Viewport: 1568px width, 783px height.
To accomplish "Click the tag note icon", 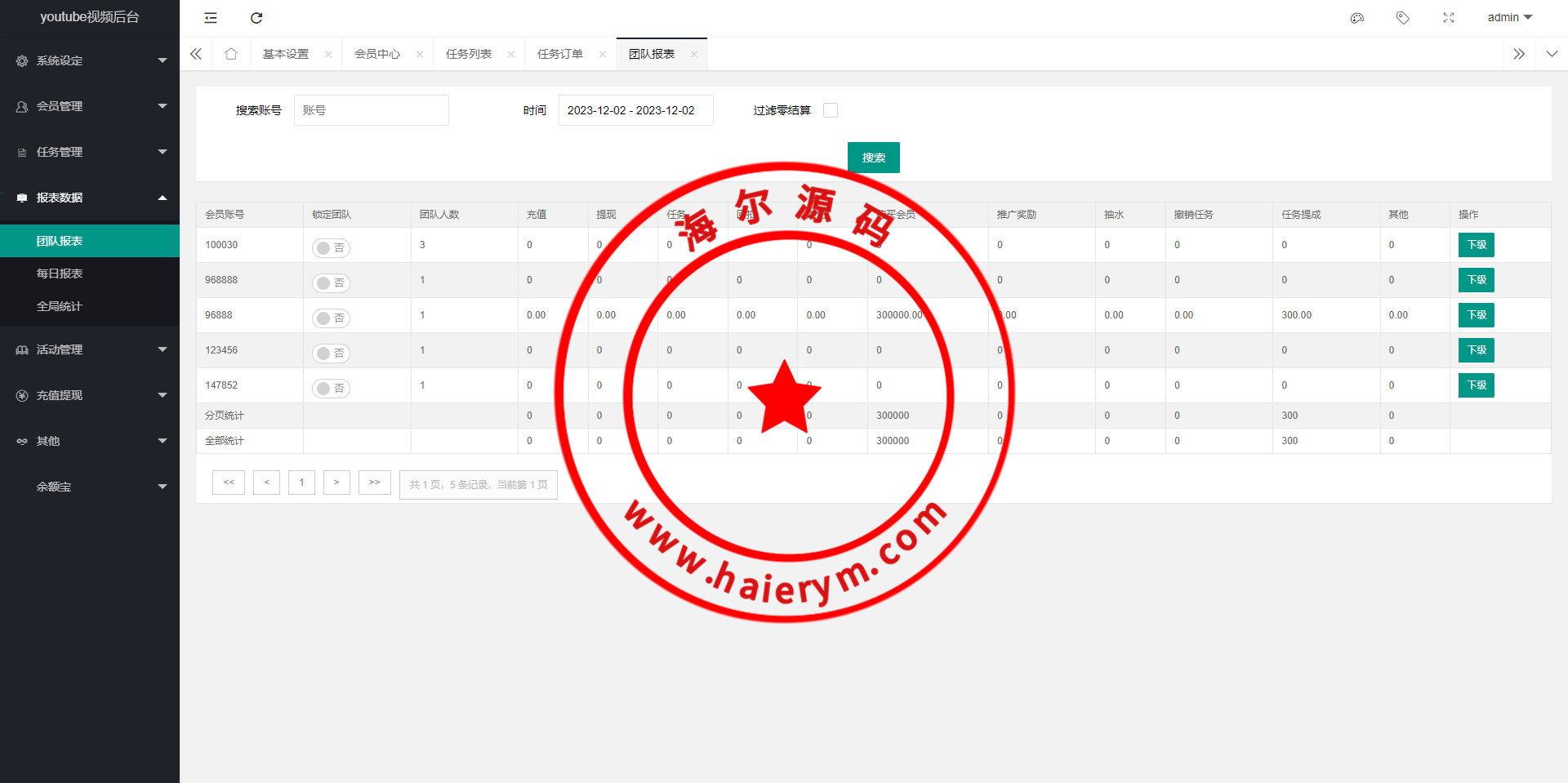I will tap(1402, 18).
